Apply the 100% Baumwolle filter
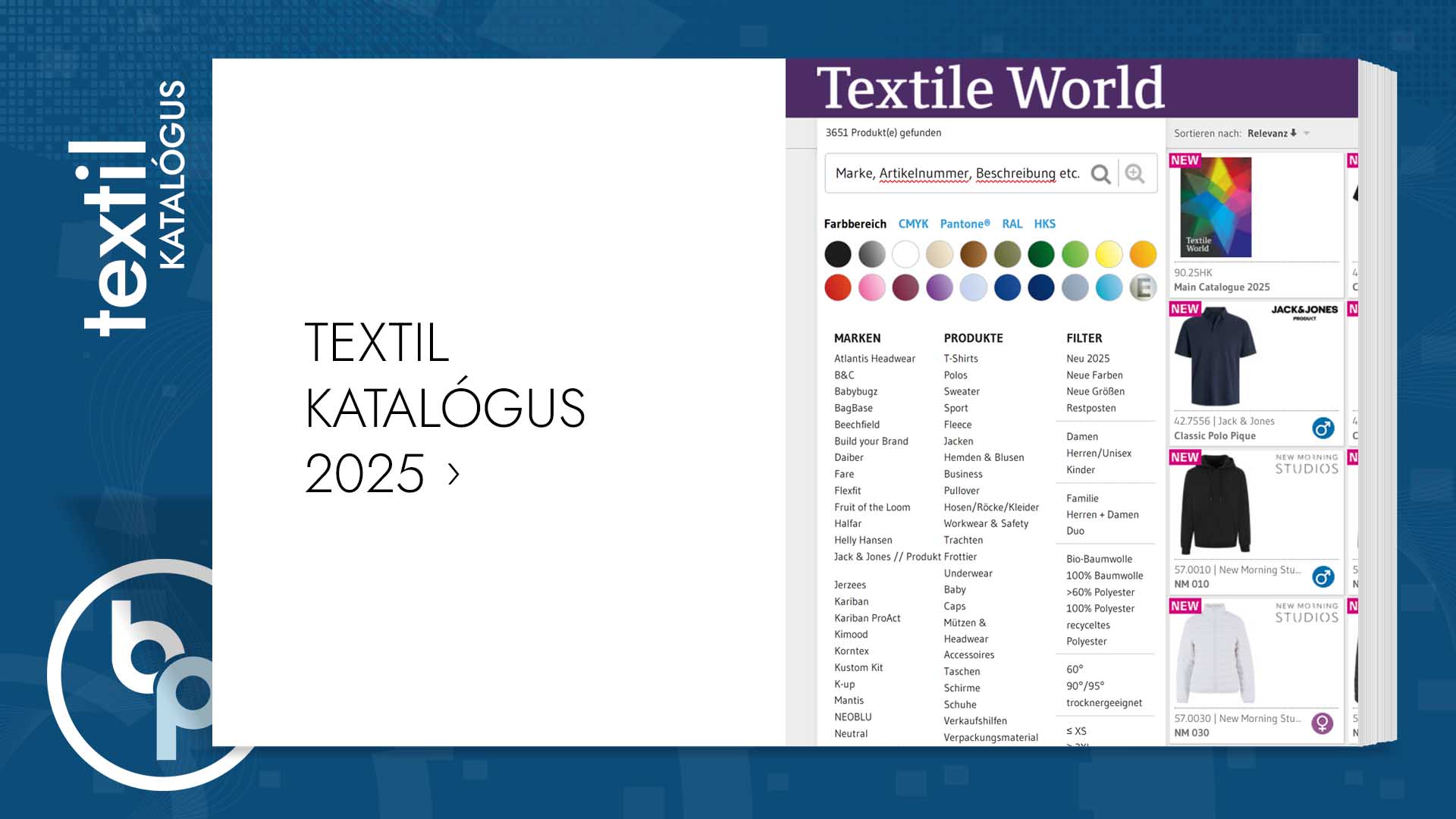 click(x=1104, y=576)
